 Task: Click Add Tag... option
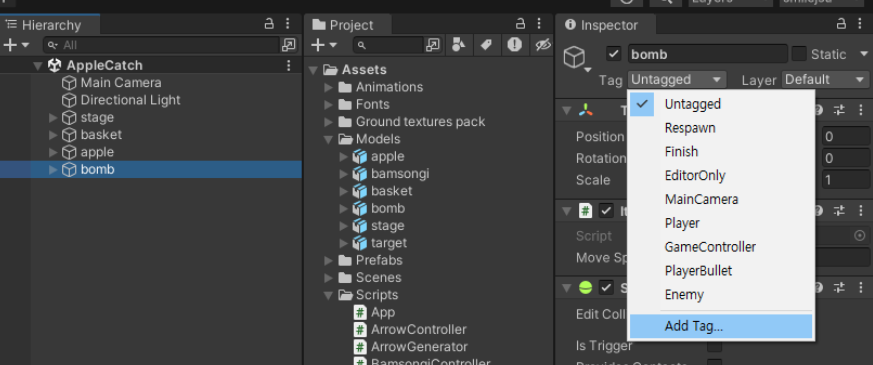[x=721, y=327]
